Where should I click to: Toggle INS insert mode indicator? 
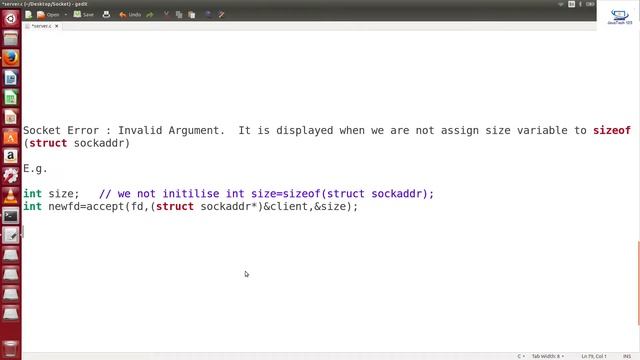point(627,356)
